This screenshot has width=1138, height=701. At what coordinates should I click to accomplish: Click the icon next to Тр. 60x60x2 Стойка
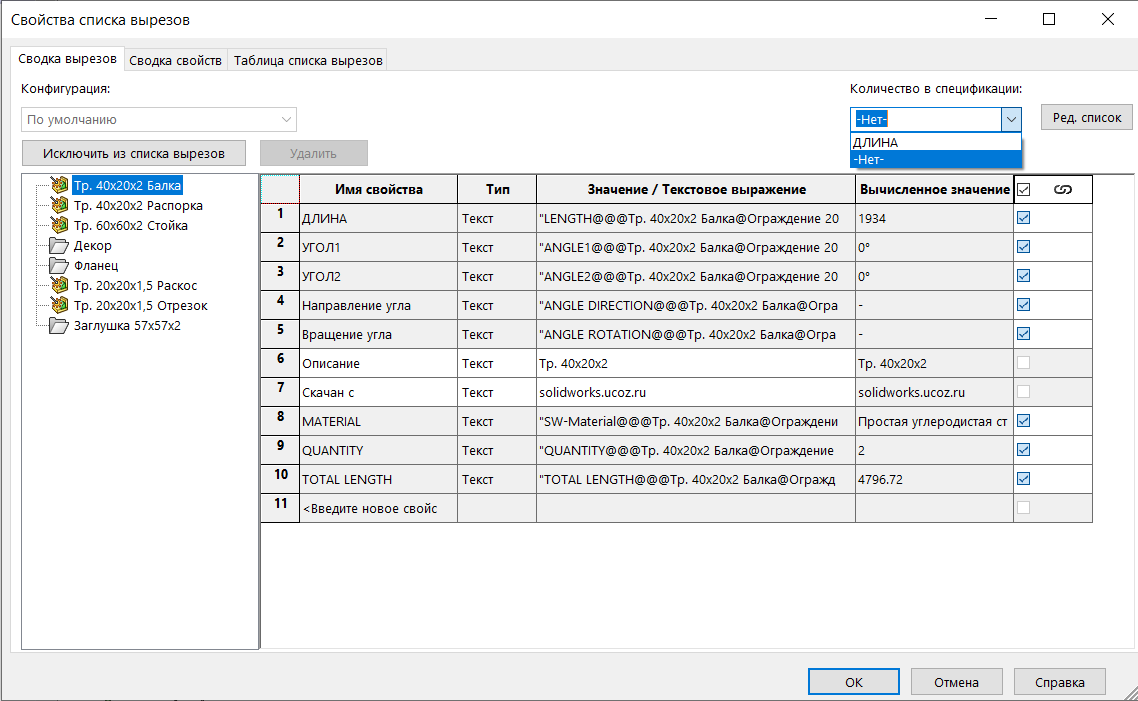(x=58, y=225)
